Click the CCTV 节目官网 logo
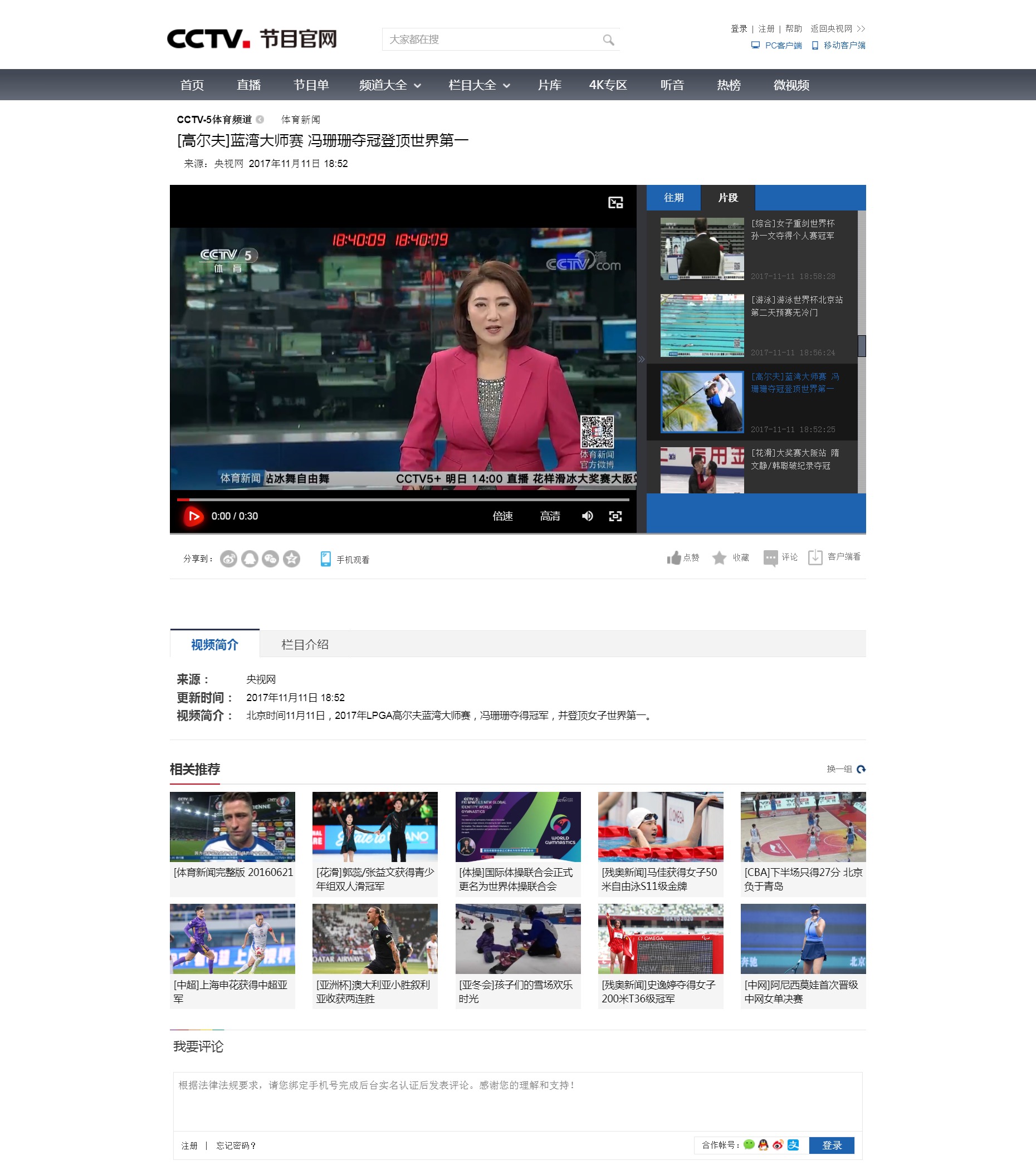This screenshot has width=1036, height=1175. (252, 39)
